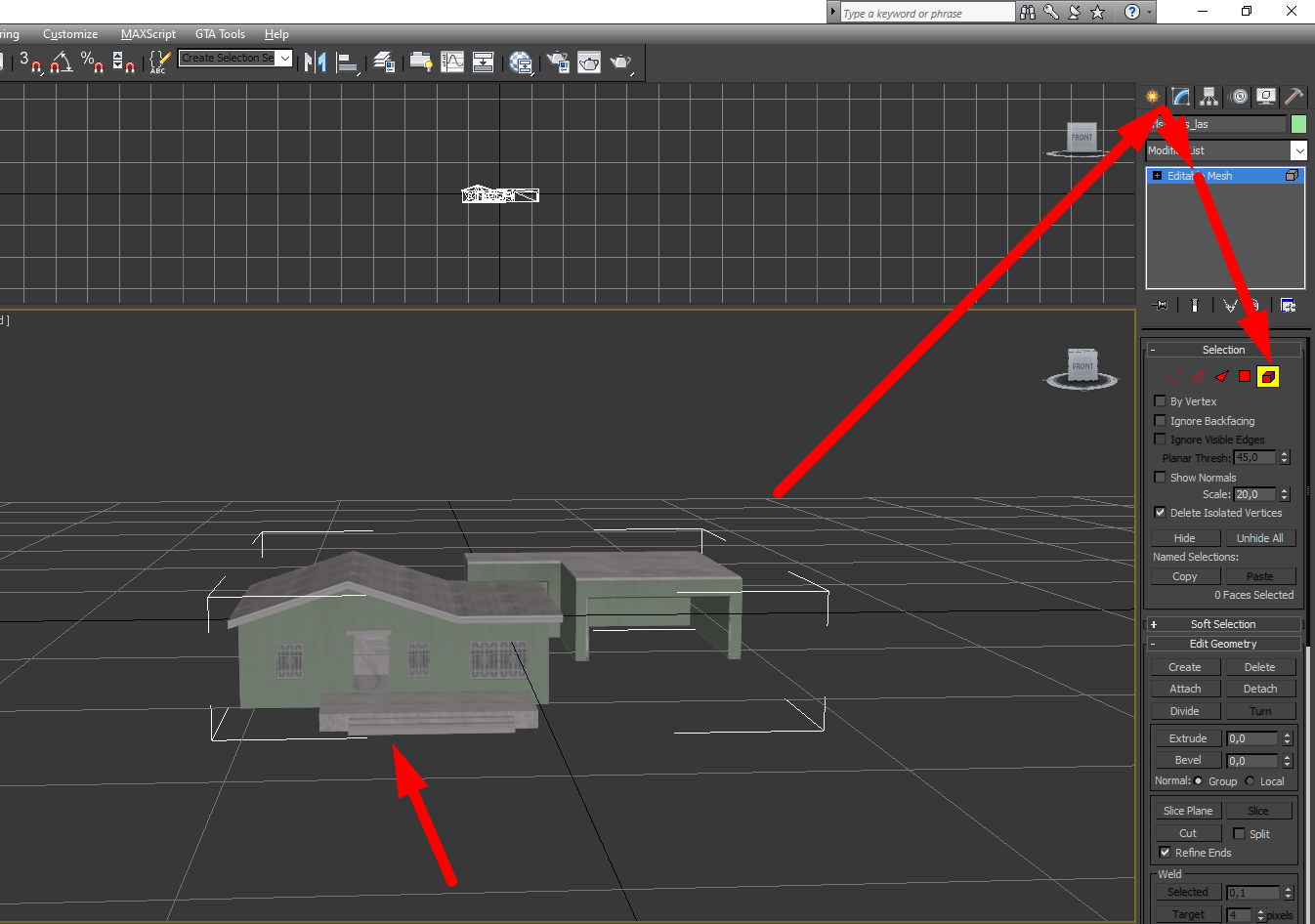Open the Utilities hammer panel
Screen dimensions: 1315x924
(x=1294, y=96)
